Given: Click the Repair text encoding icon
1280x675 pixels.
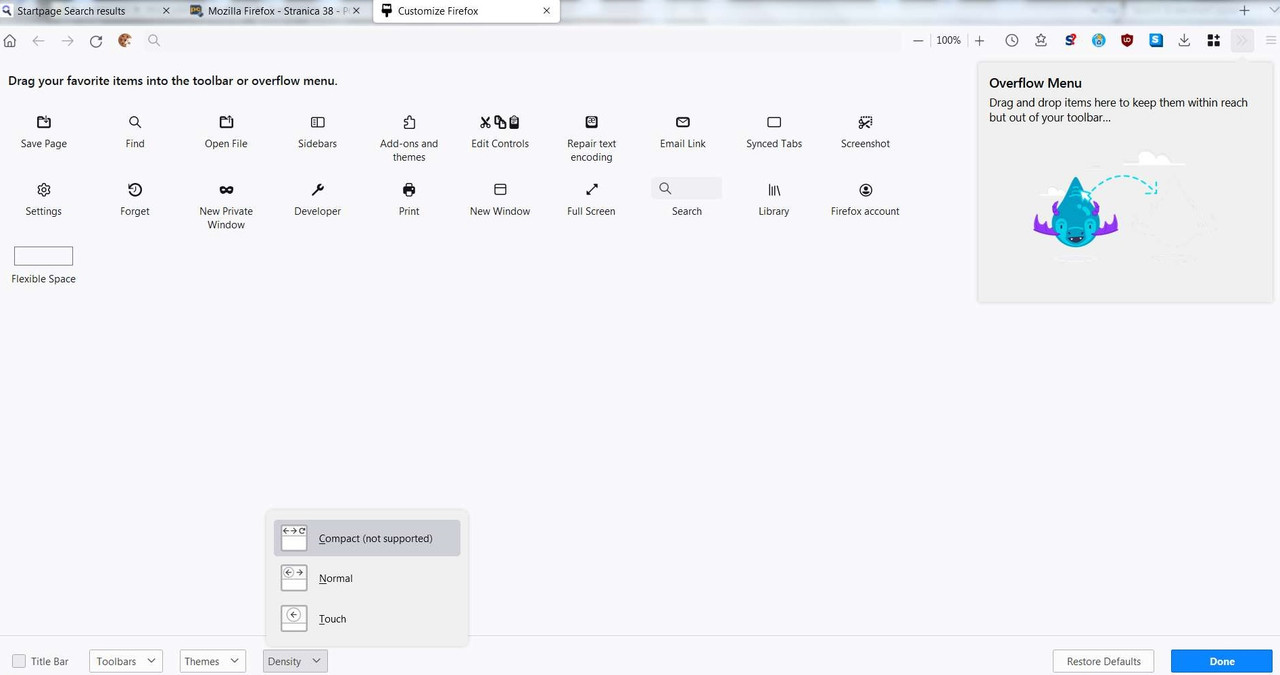Looking at the screenshot, I should pyautogui.click(x=592, y=122).
